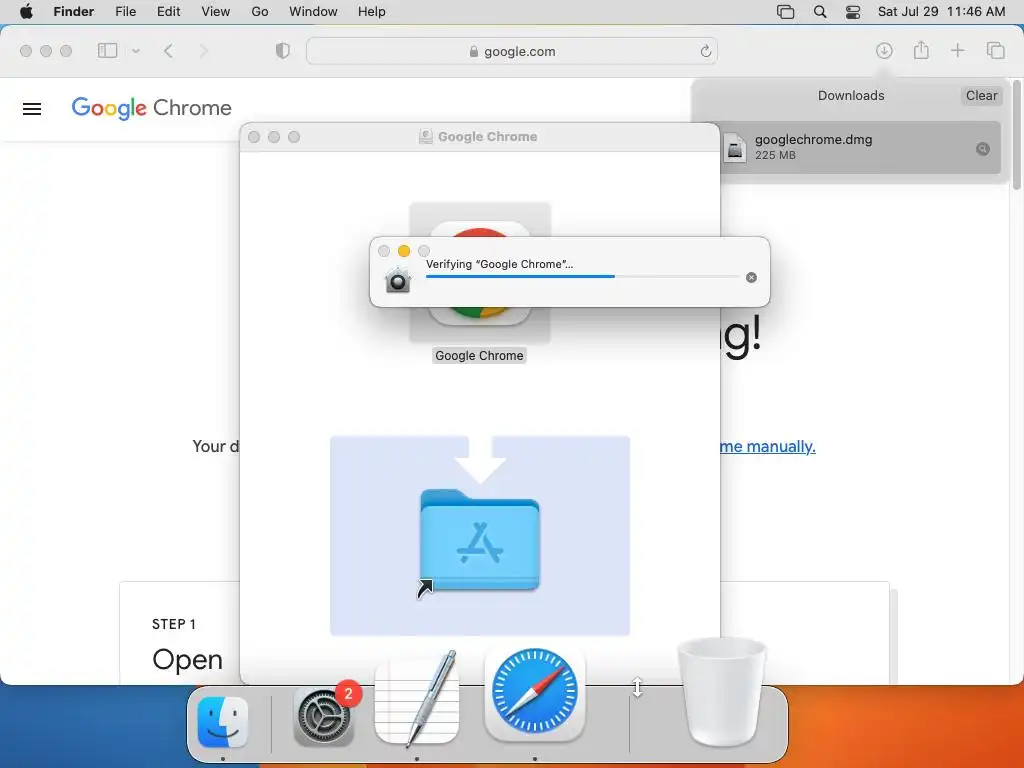
Task: Open the Edit menu
Action: [x=168, y=12]
